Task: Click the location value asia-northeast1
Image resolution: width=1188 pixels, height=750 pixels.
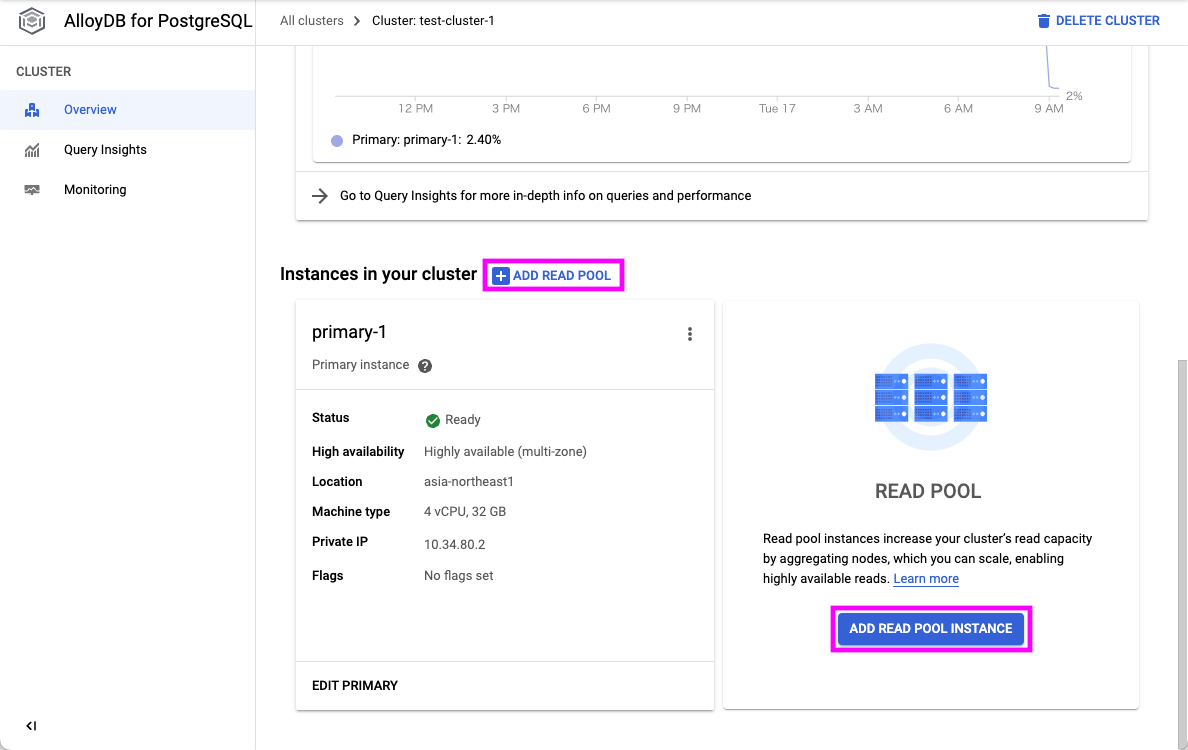Action: click(469, 482)
